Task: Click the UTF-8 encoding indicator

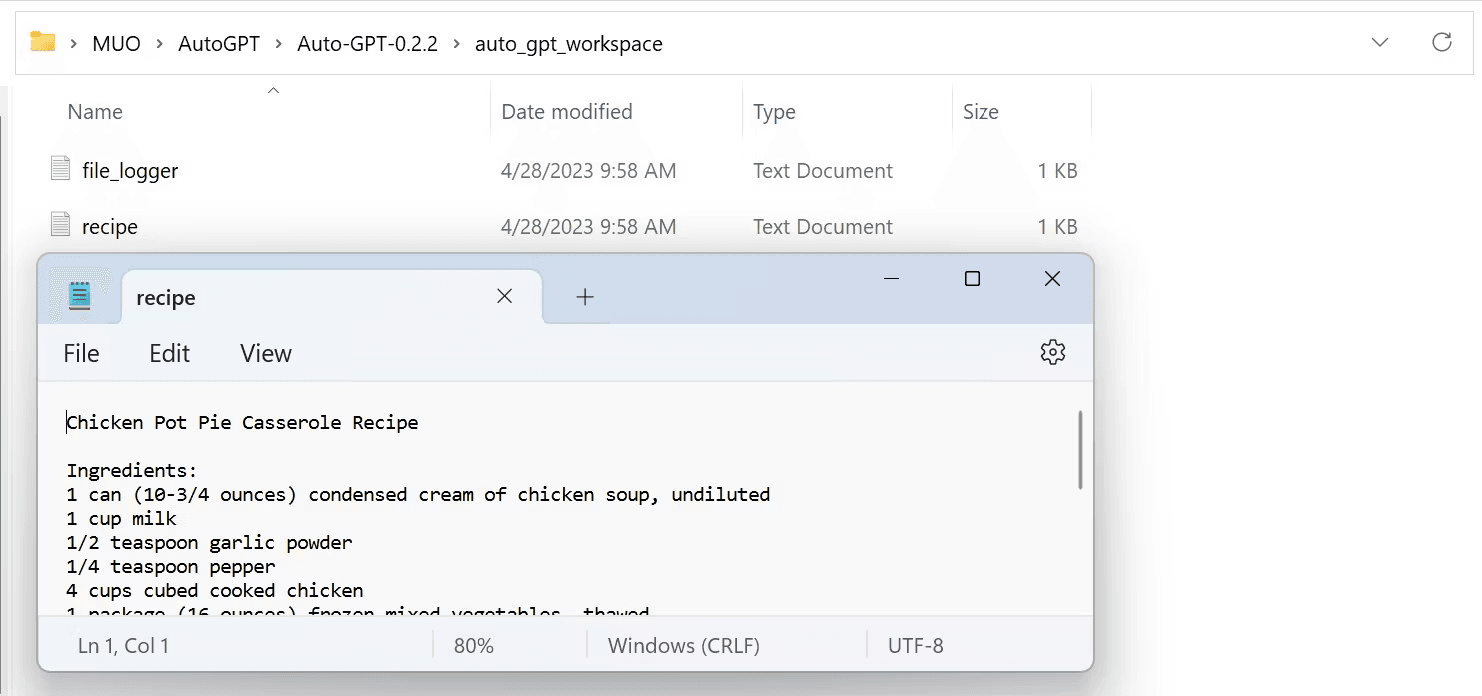Action: point(916,645)
